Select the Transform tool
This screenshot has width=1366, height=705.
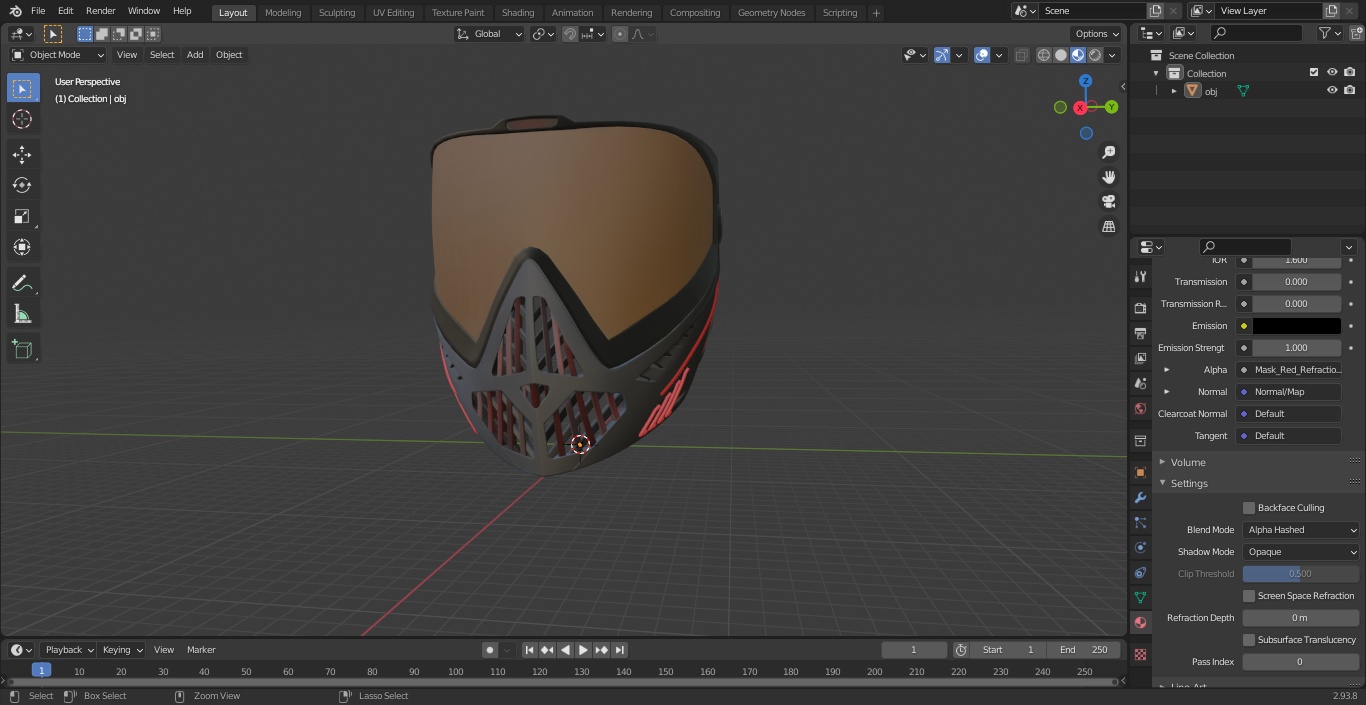22,247
